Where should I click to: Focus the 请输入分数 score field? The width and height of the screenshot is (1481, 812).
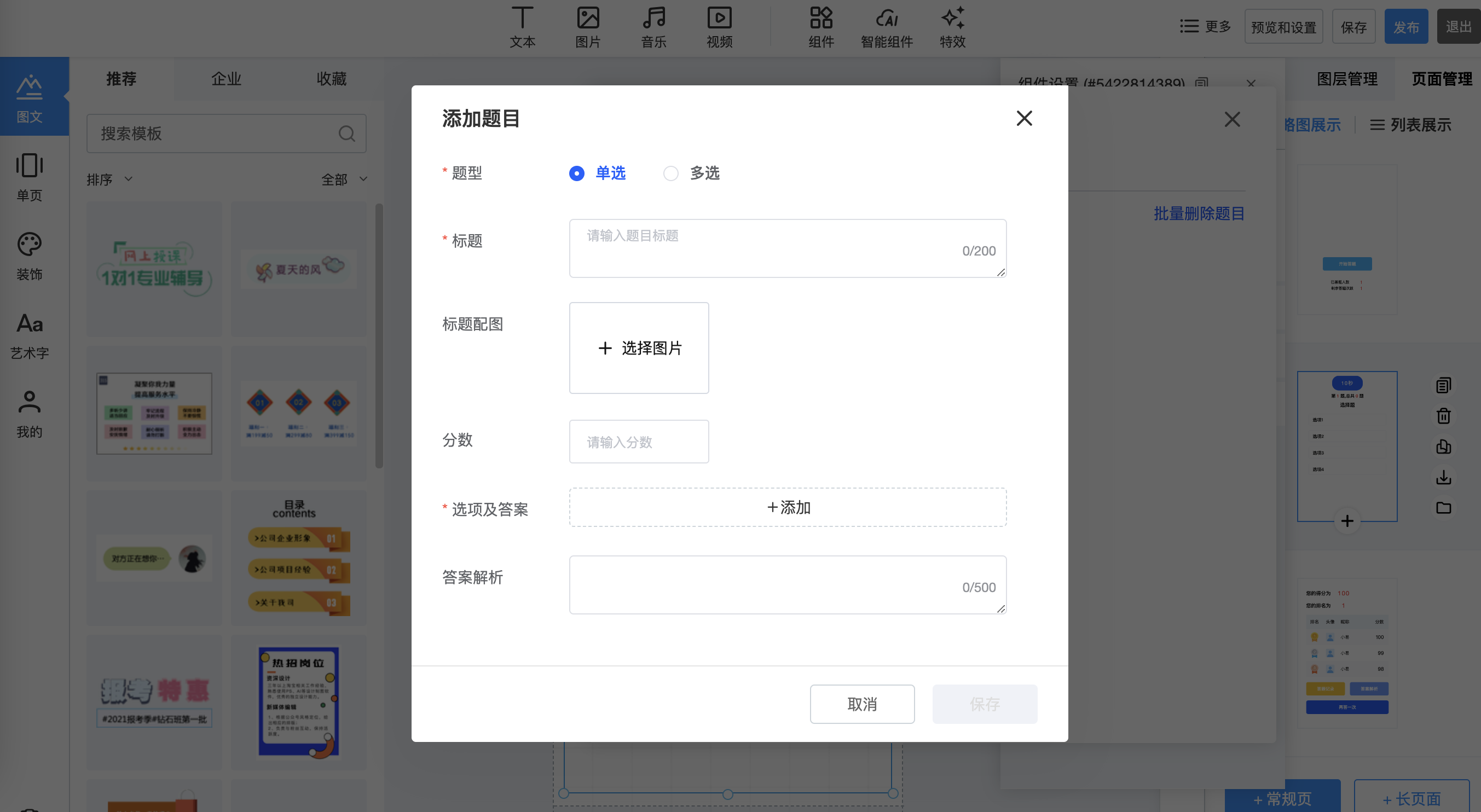click(639, 442)
